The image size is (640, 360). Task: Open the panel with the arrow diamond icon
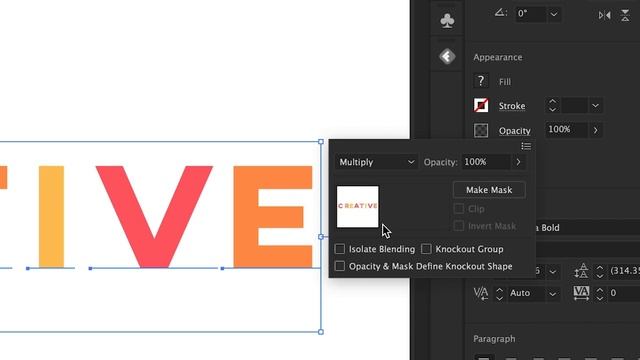(447, 56)
